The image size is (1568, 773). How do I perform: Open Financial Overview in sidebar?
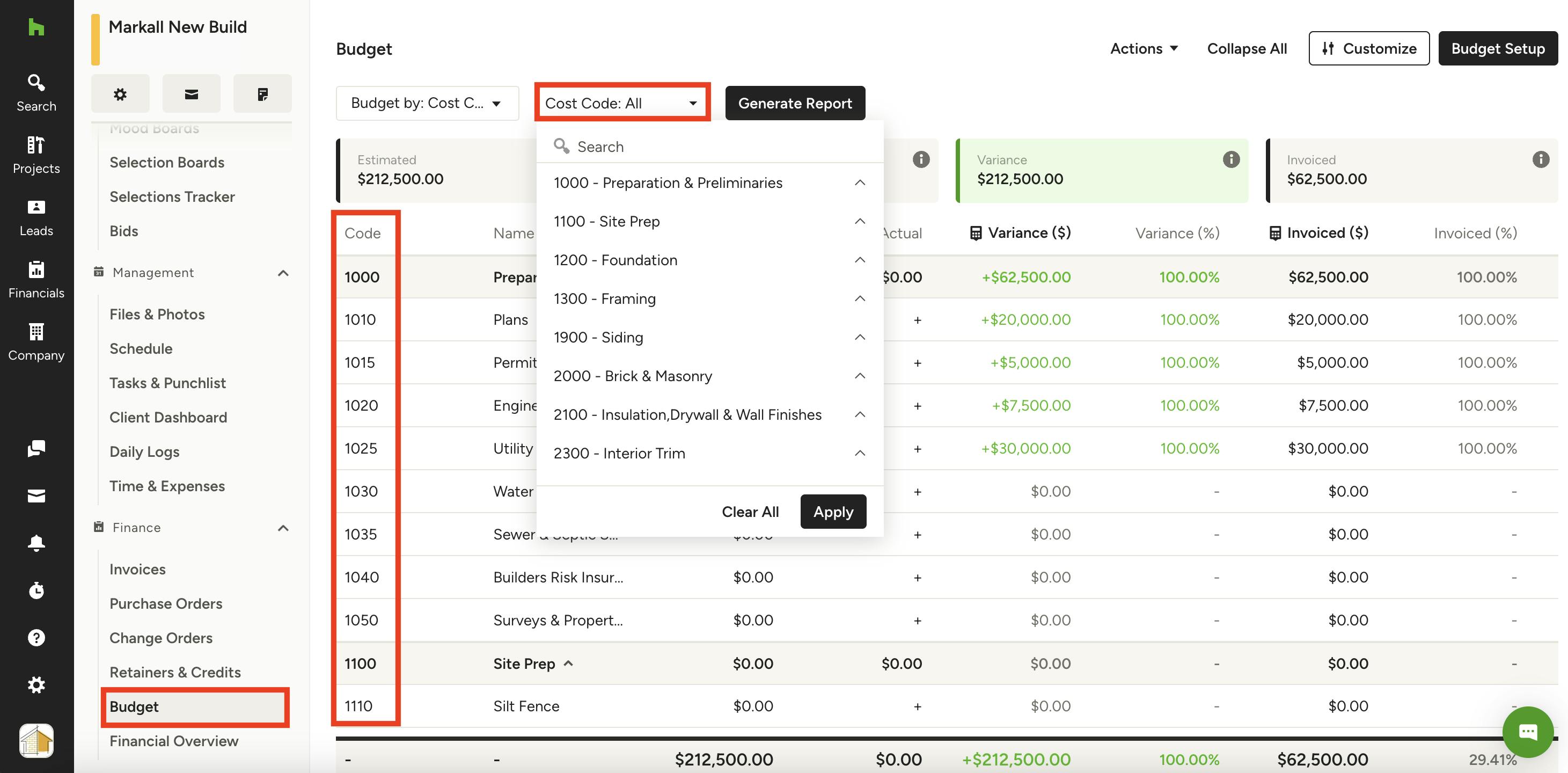[x=173, y=741]
